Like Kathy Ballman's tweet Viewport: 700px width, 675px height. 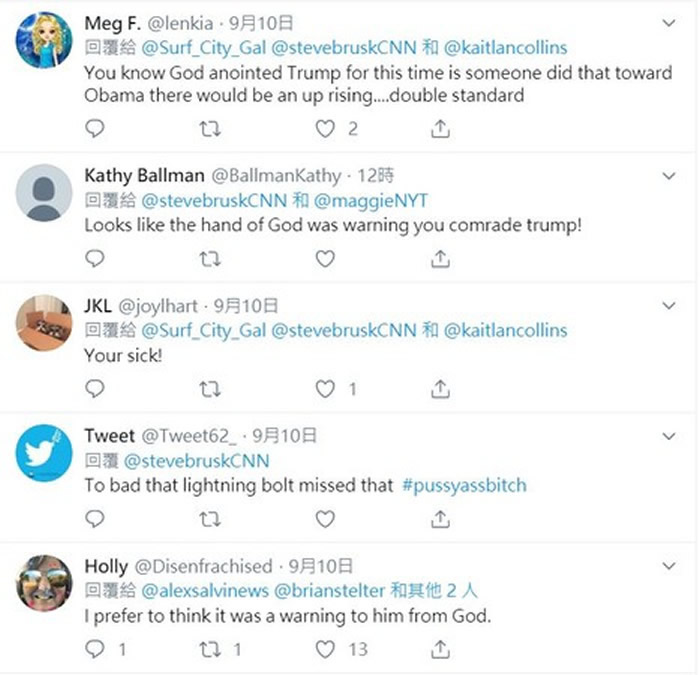[325, 258]
